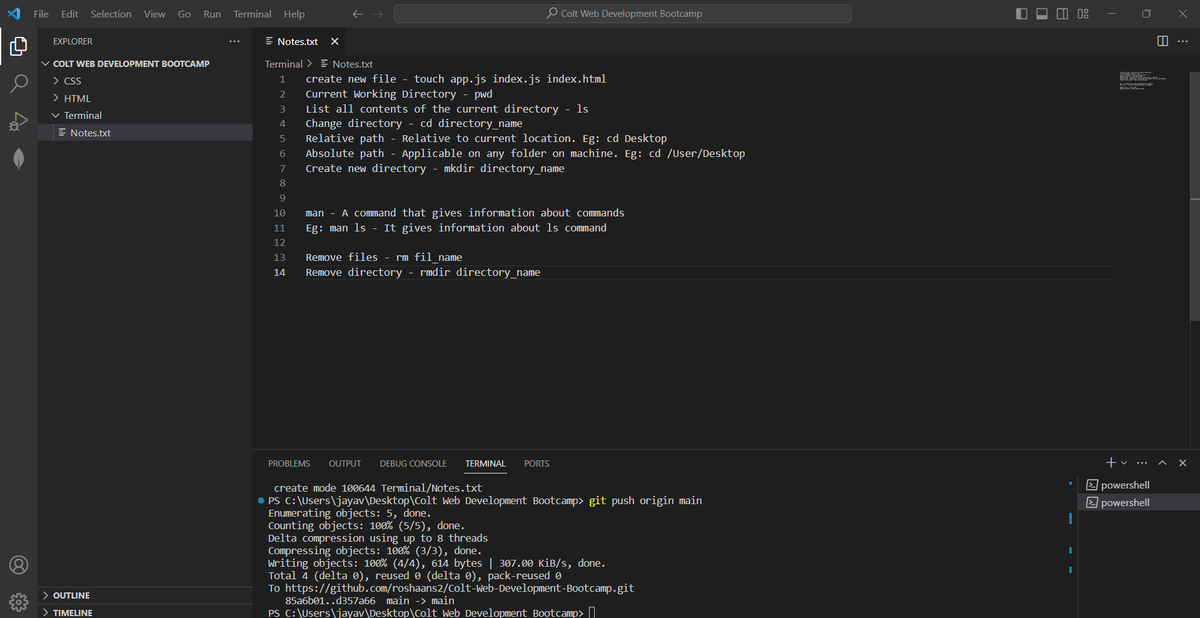Click the editor minimap preview
Screen dimensions: 1200x618
tap(1142, 82)
